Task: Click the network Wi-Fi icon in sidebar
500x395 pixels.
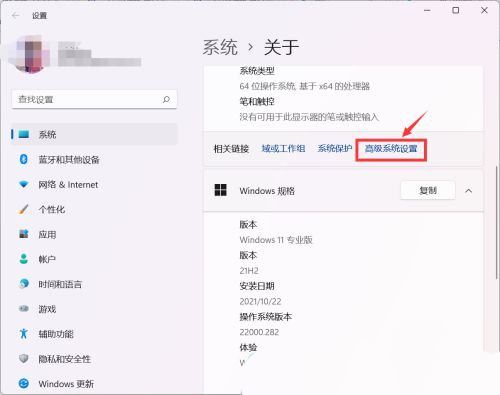Action: (24, 184)
